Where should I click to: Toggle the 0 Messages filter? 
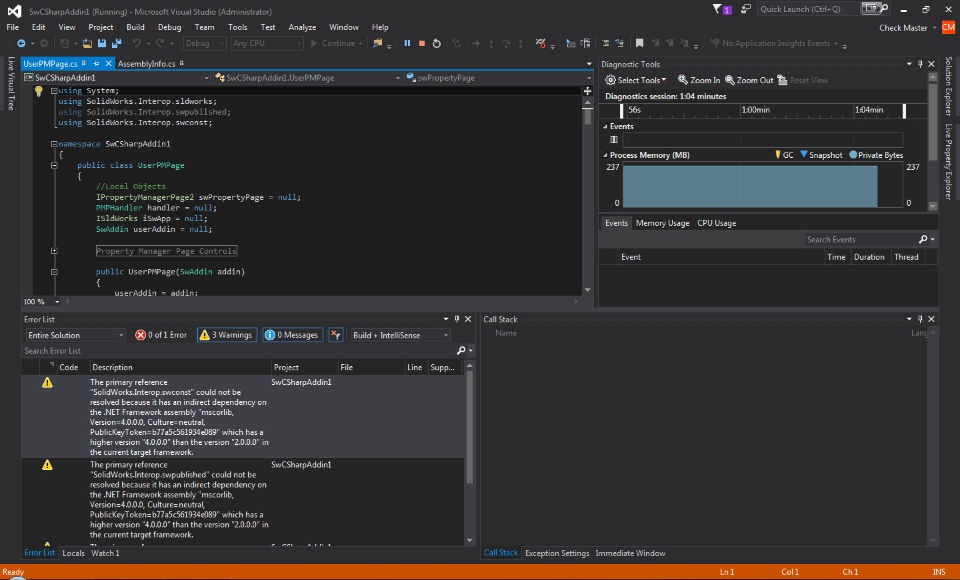tap(292, 335)
